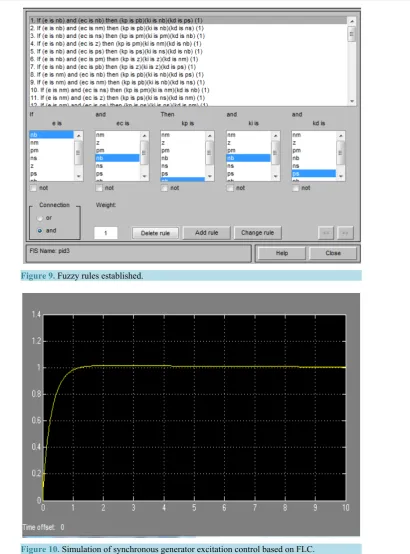Click the 'kp is' list scrollbar thumb
Screen dimensions: 410x554
[x=210, y=153]
